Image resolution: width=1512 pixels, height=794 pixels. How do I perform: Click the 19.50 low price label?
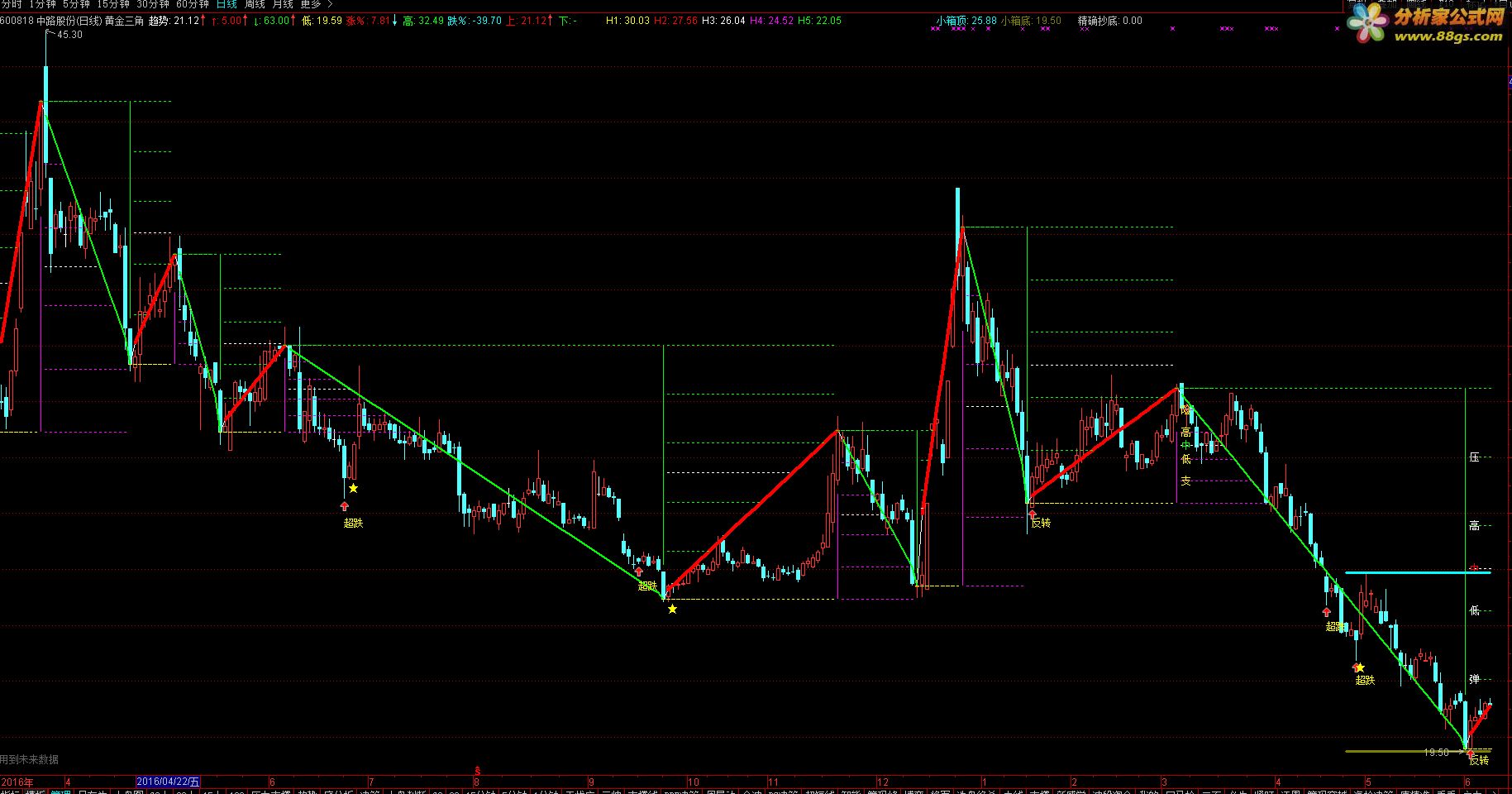(x=1436, y=753)
